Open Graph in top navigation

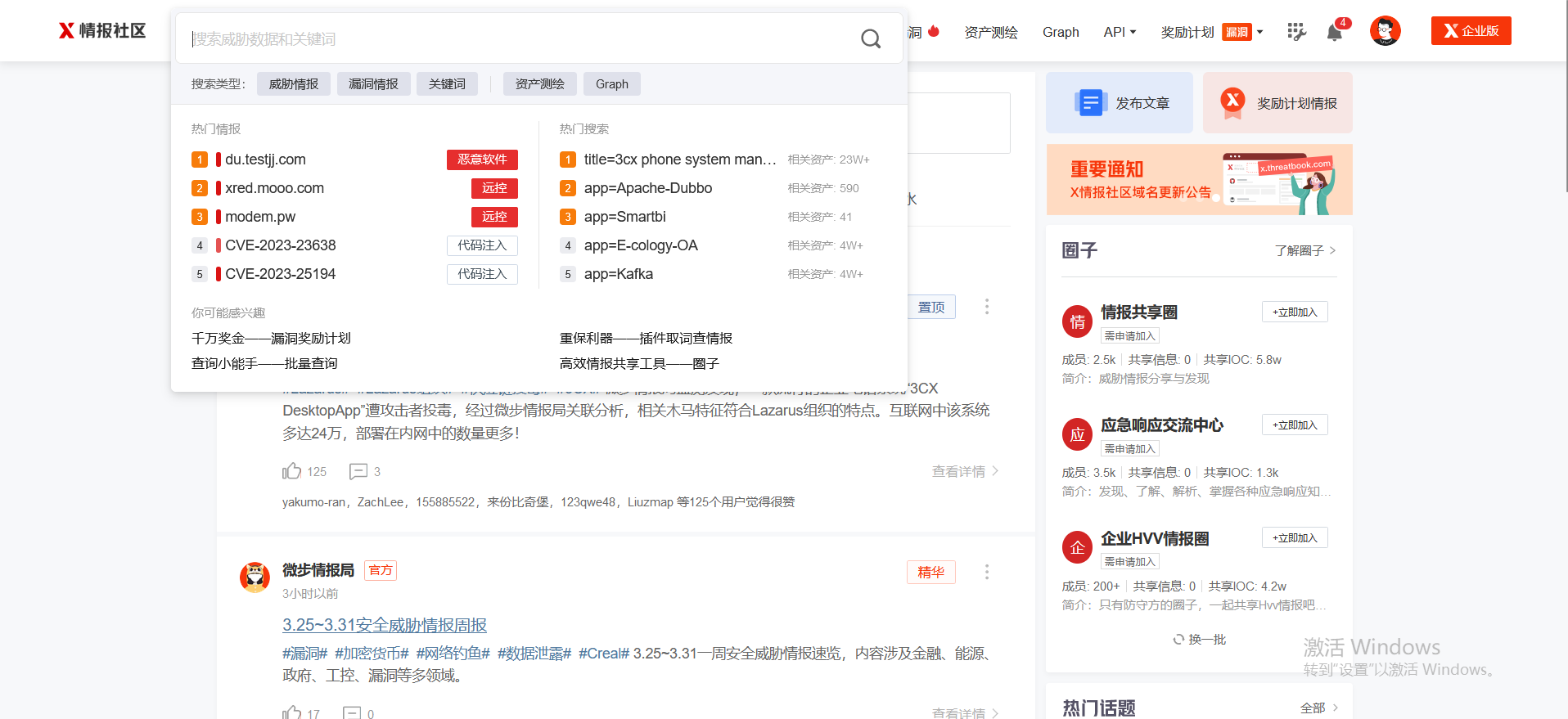(1061, 32)
